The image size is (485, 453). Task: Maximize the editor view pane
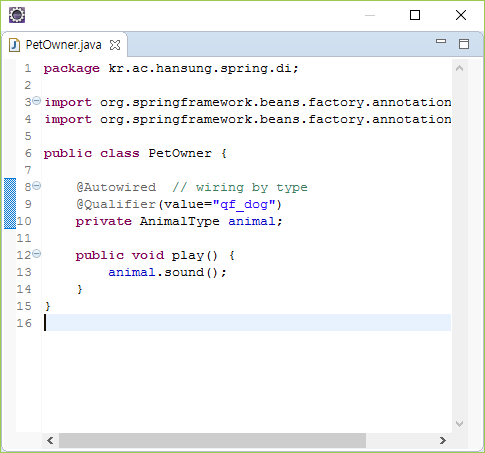pos(464,44)
